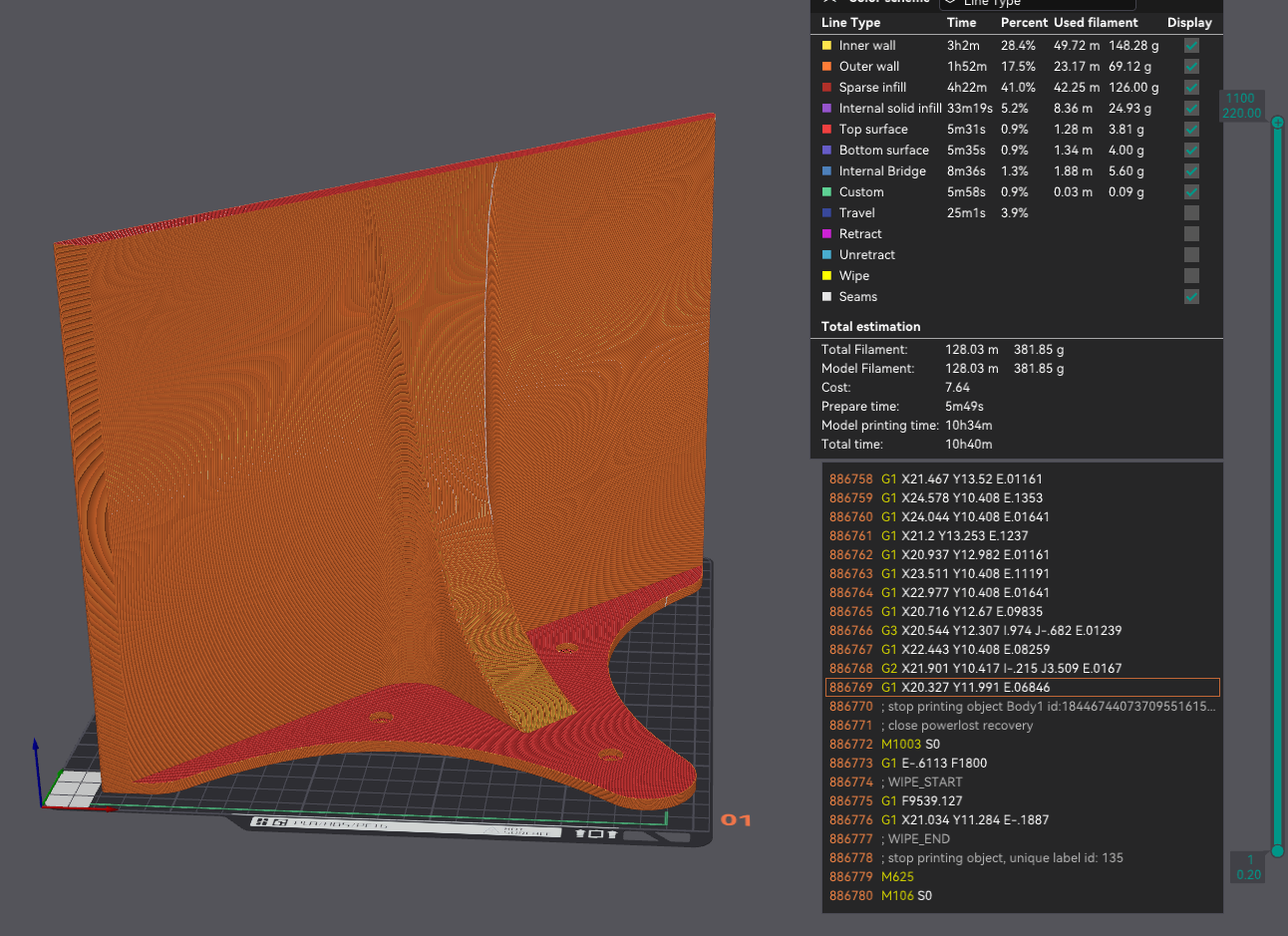The image size is (1288, 936).
Task: Show Wipe moves with its checkbox
Action: point(1191,275)
